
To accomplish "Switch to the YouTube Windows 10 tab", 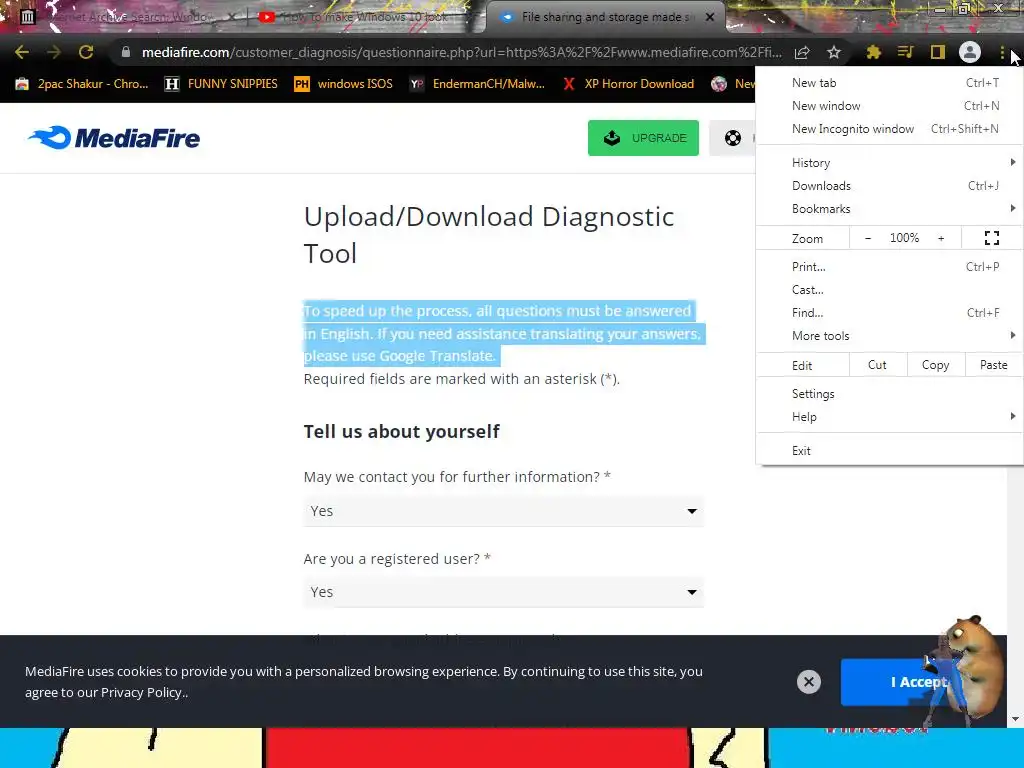I will click(x=358, y=17).
